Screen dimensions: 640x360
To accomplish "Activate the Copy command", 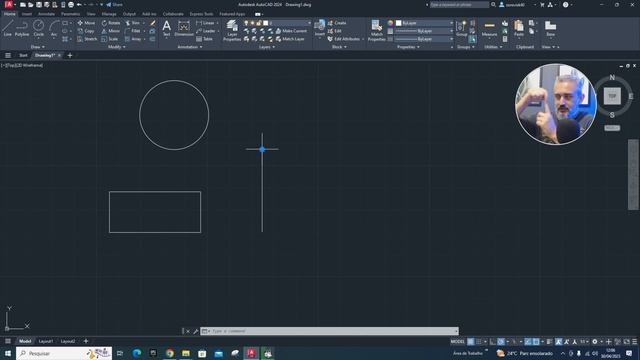I will [x=86, y=31].
